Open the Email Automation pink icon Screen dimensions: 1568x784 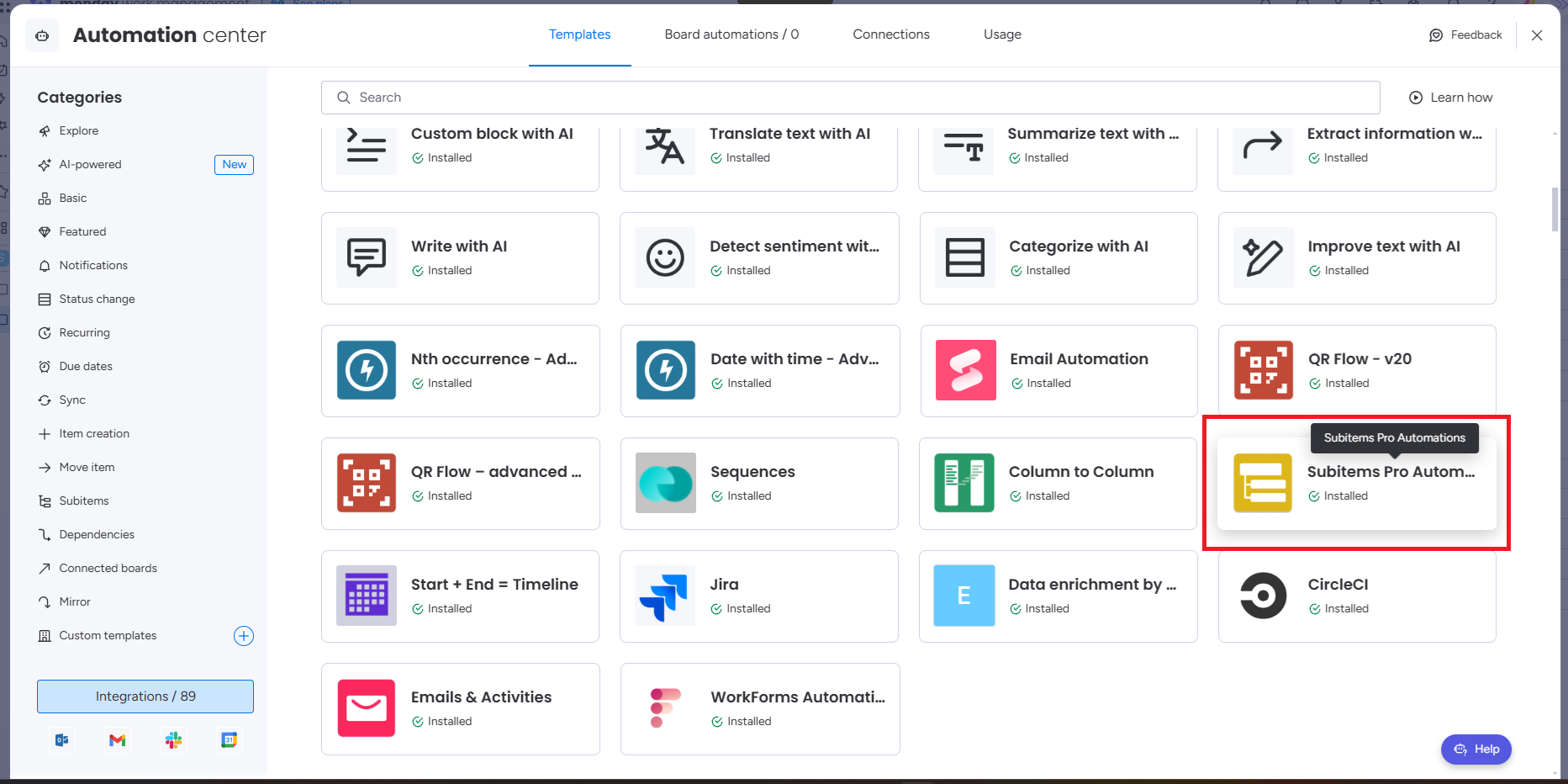(966, 370)
